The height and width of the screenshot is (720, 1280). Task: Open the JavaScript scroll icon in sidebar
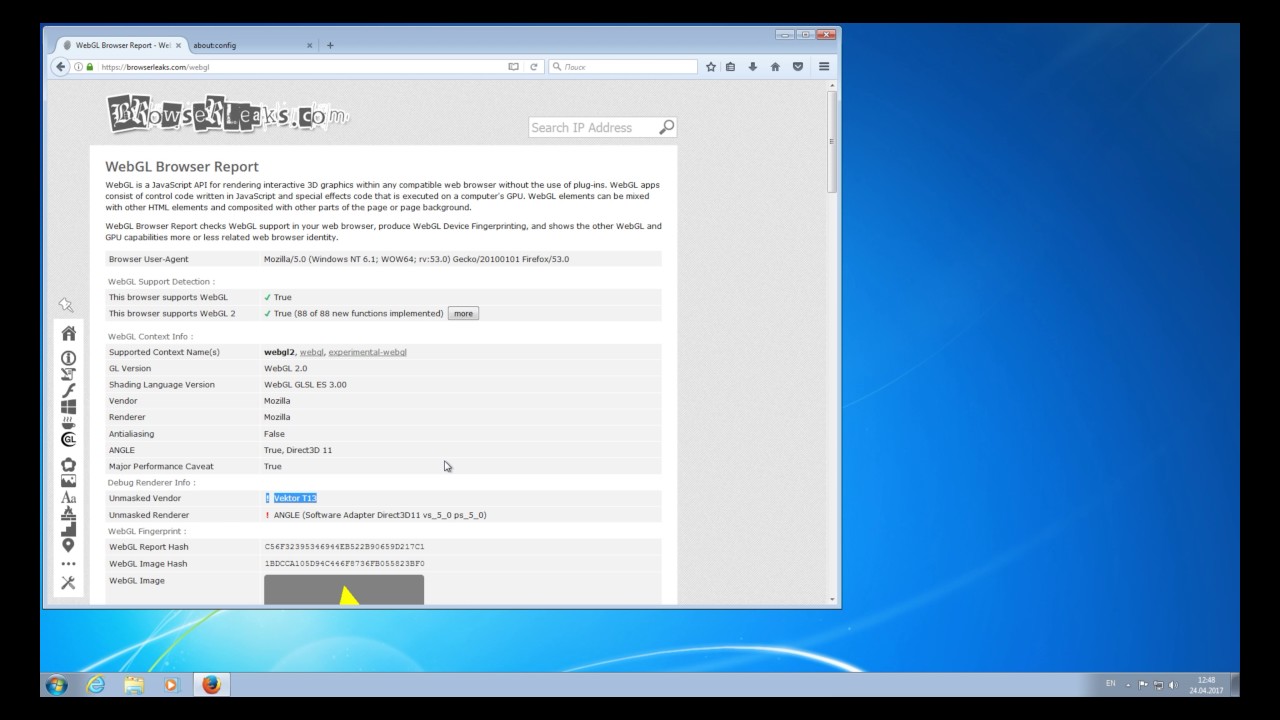(x=68, y=374)
